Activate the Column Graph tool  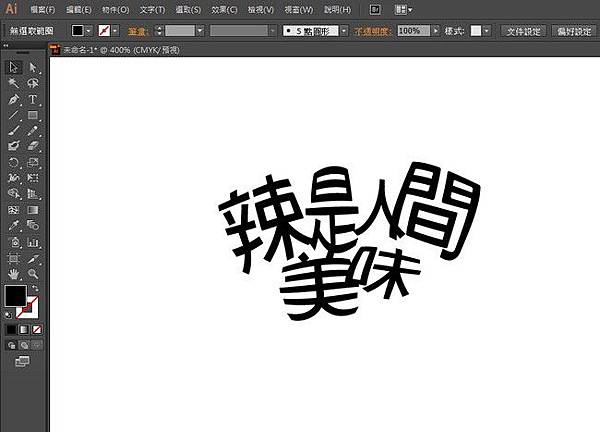point(33,242)
